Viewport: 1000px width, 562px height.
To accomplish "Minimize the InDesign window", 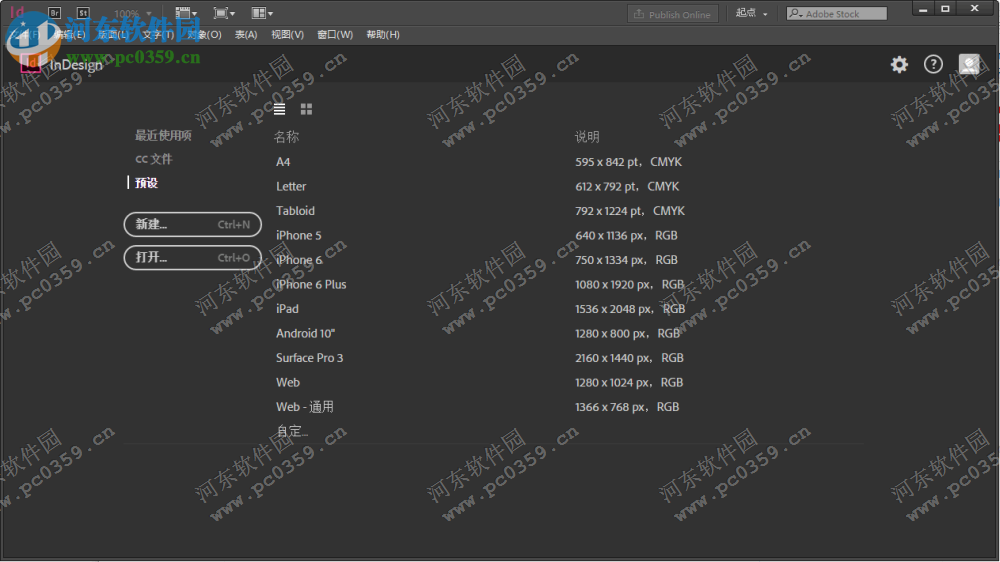I will pos(923,9).
